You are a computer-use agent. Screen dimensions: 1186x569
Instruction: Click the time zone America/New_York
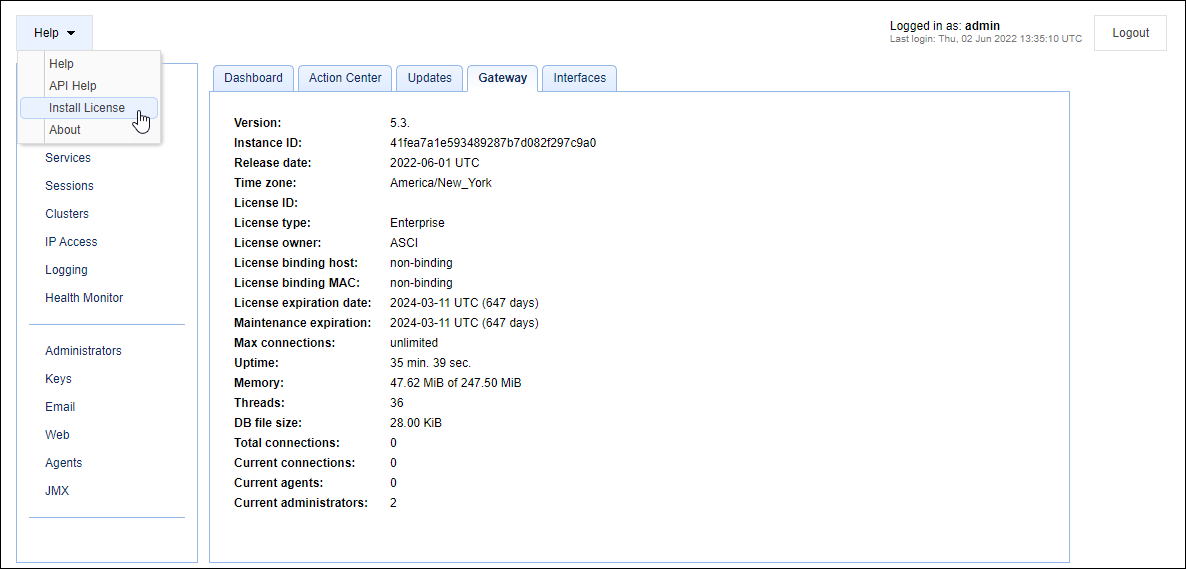coord(441,183)
